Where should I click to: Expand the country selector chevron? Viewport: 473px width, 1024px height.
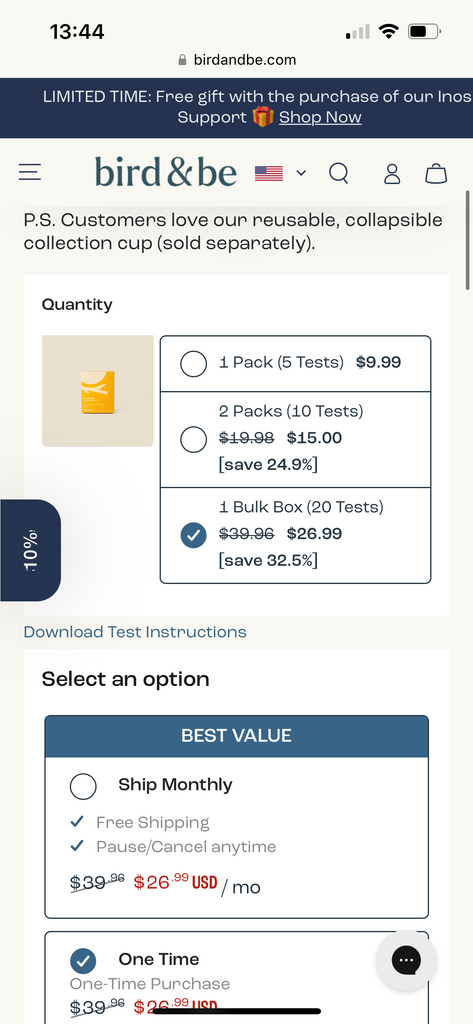tap(301, 173)
